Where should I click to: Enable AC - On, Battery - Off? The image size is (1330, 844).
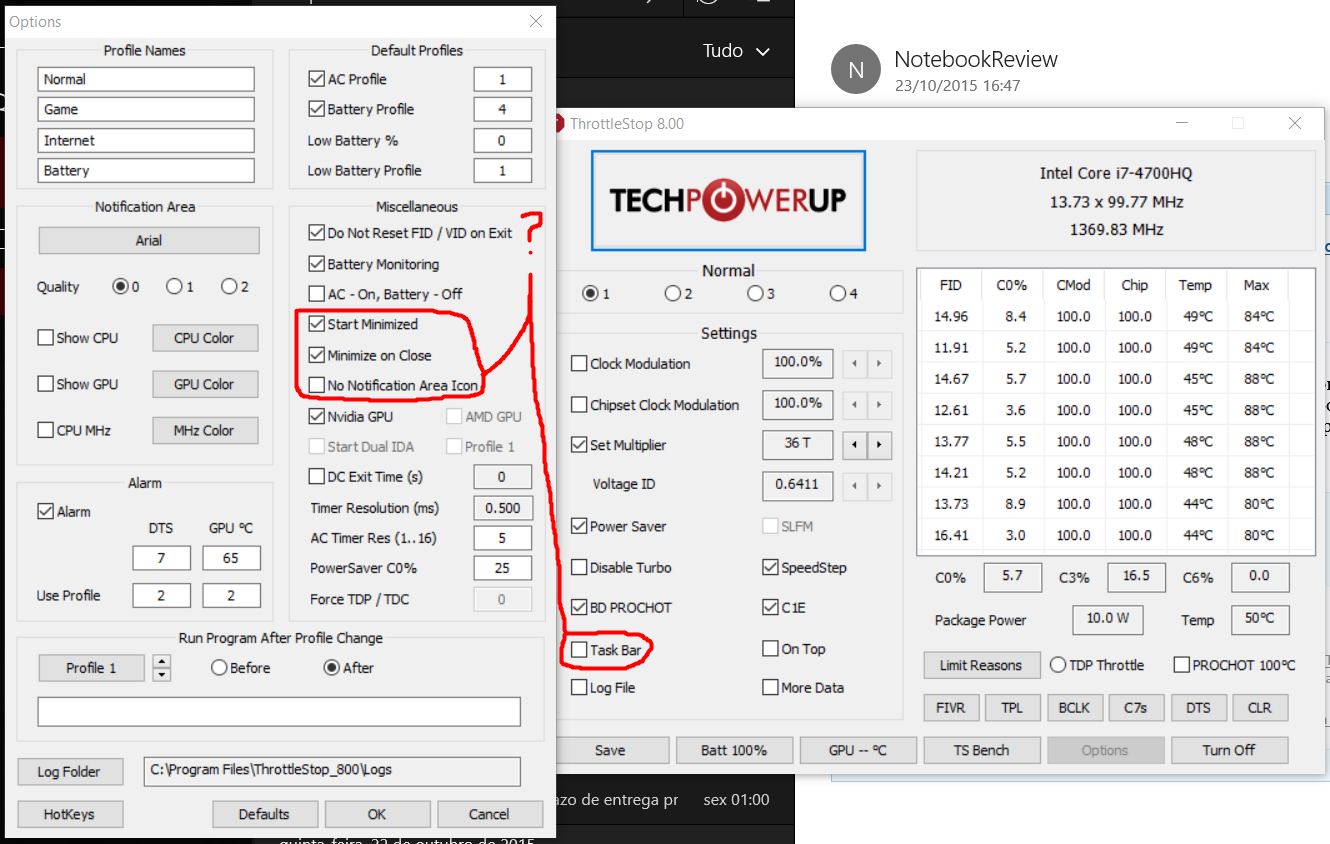316,294
